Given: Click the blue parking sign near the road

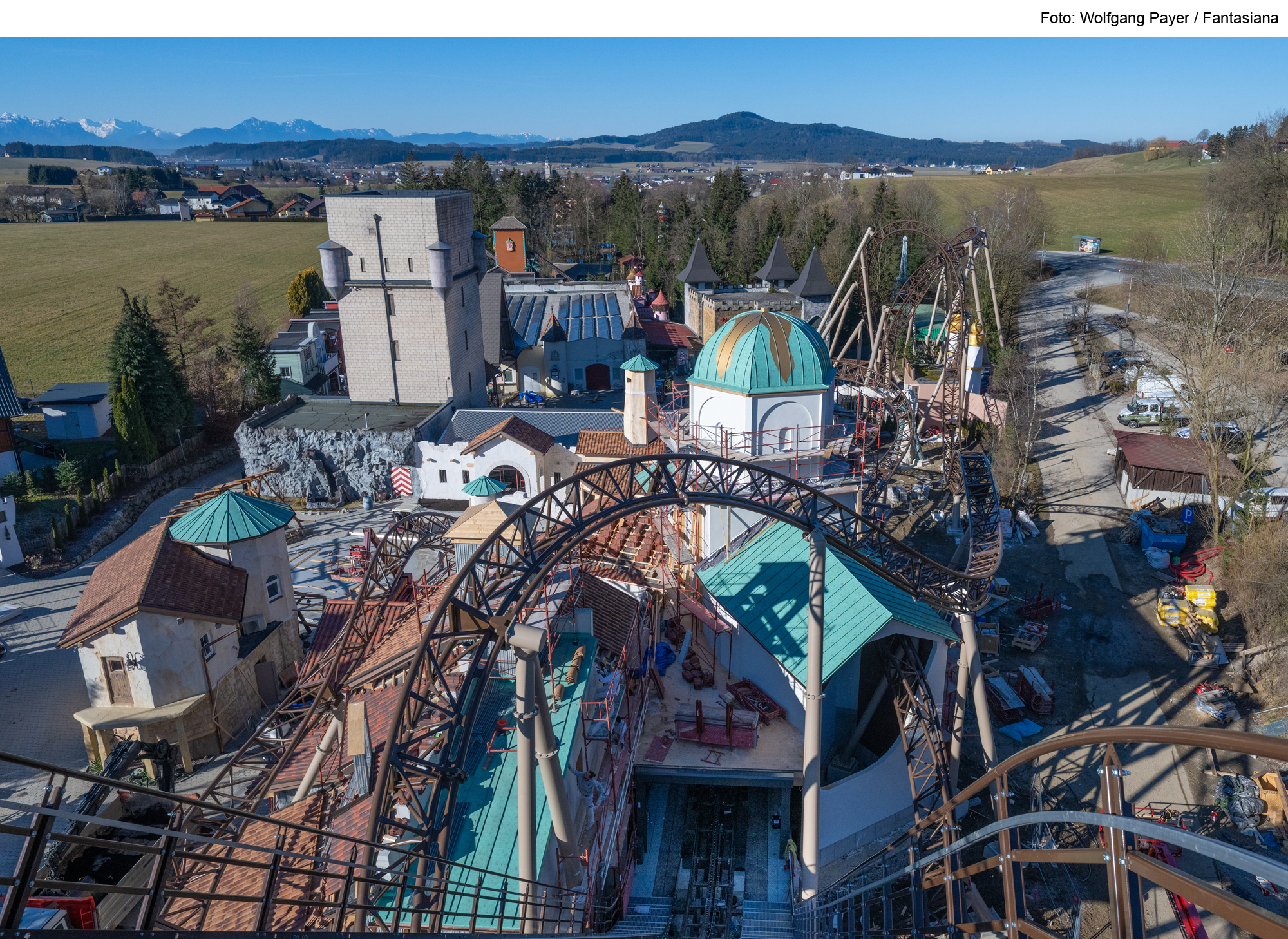Looking at the screenshot, I should click(x=1189, y=515).
